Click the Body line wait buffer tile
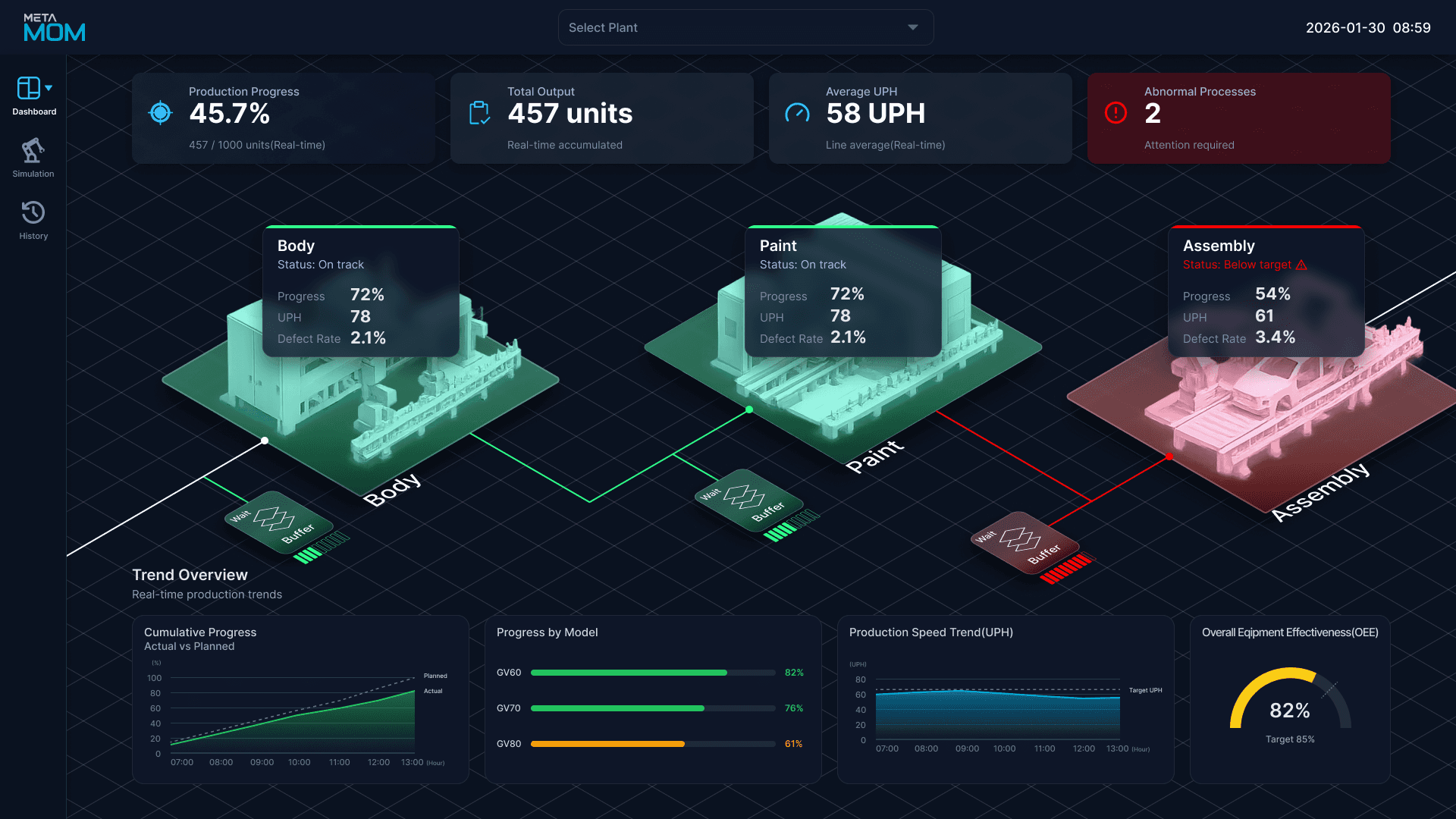 278,522
